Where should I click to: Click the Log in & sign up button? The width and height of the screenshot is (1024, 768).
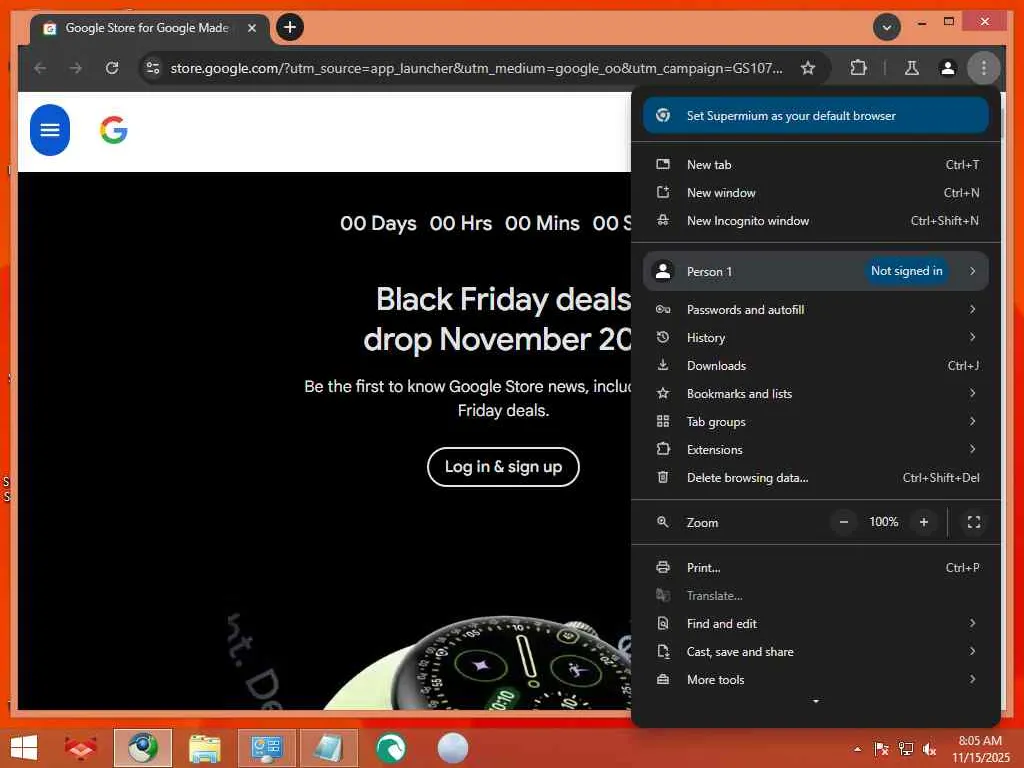503,467
